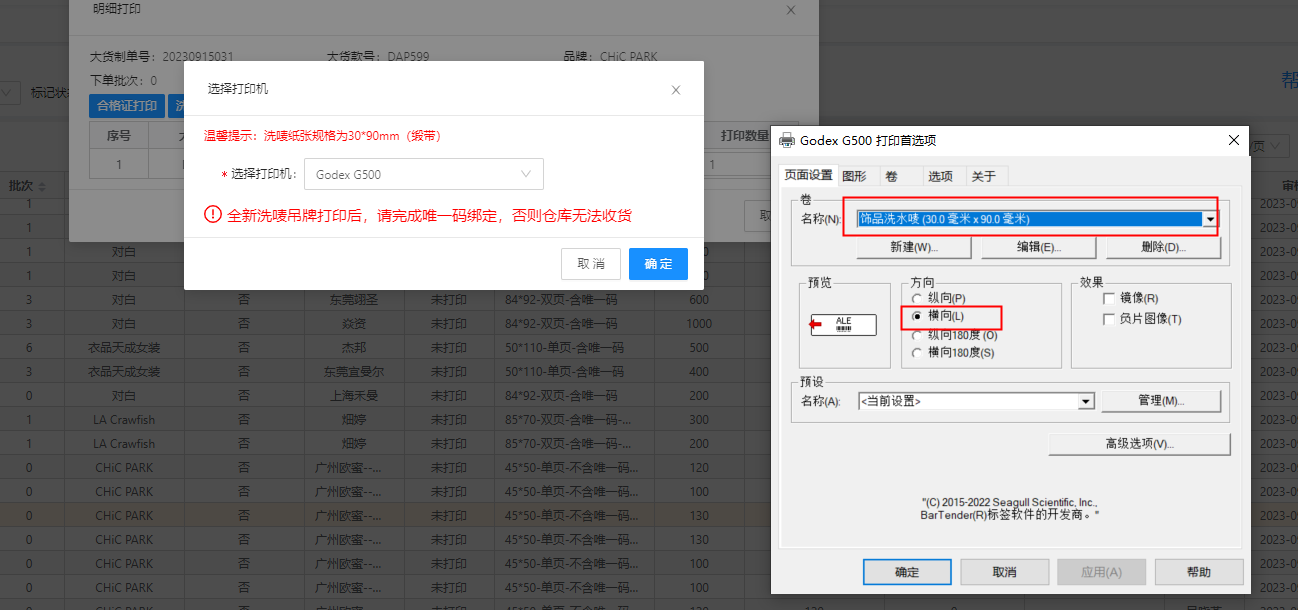The height and width of the screenshot is (610, 1298).
Task: Enable the 镜像(R) mirror checkbox
Action: pyautogui.click(x=1108, y=299)
